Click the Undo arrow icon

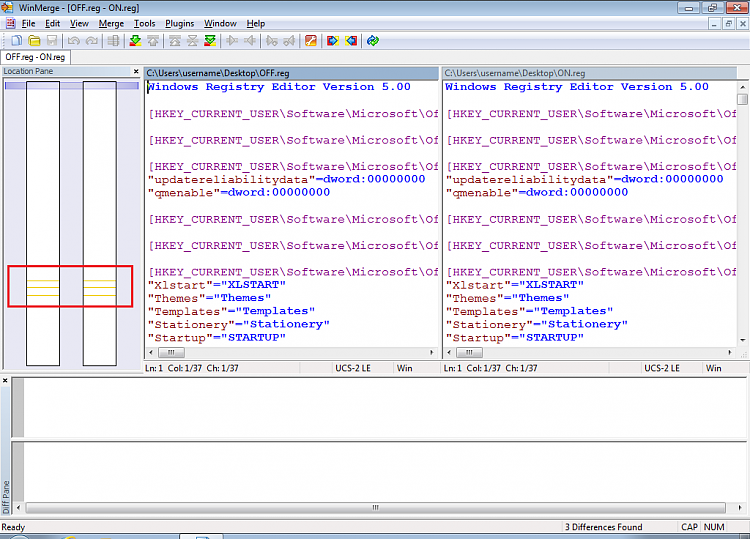73,41
